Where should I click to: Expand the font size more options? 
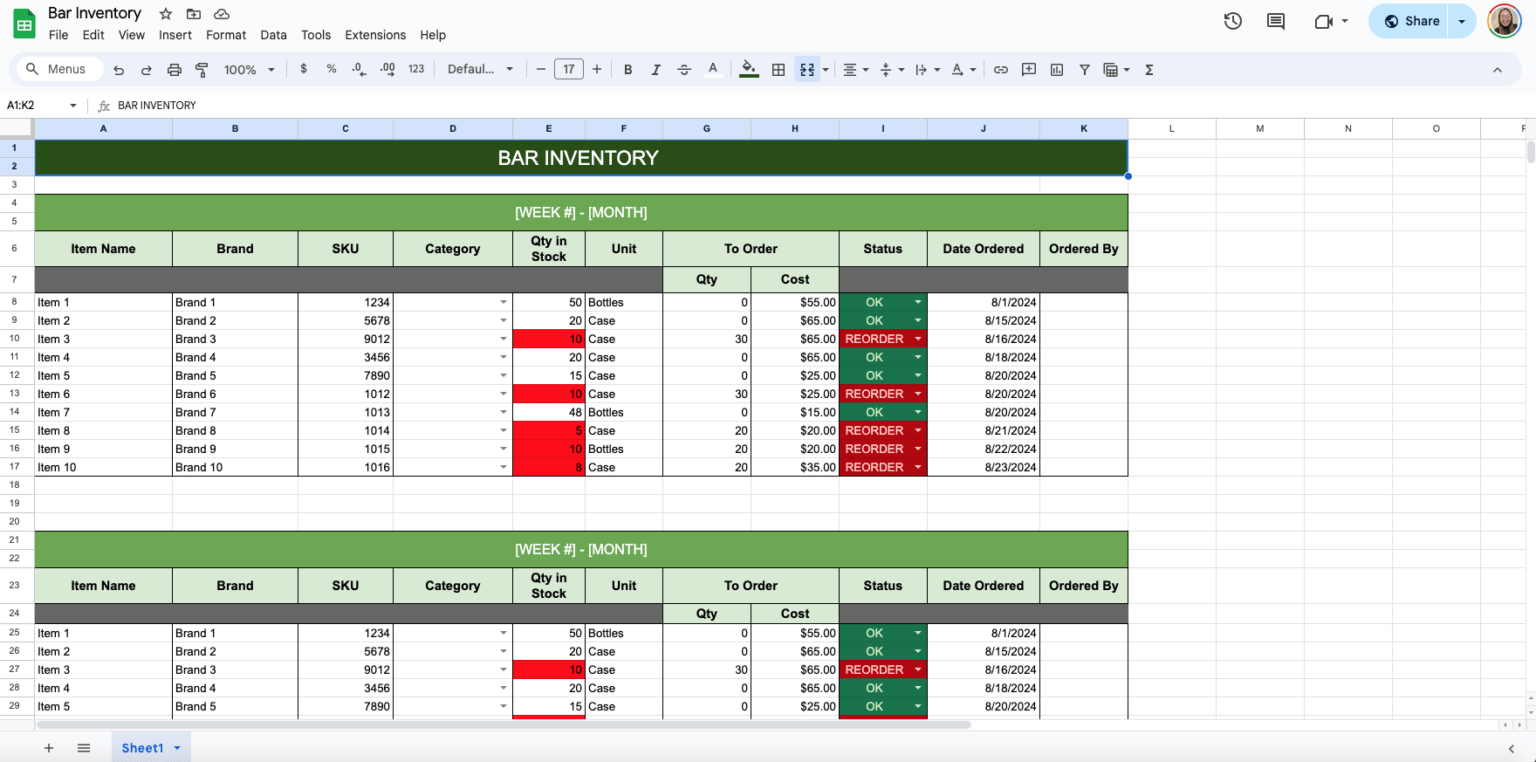[597, 69]
